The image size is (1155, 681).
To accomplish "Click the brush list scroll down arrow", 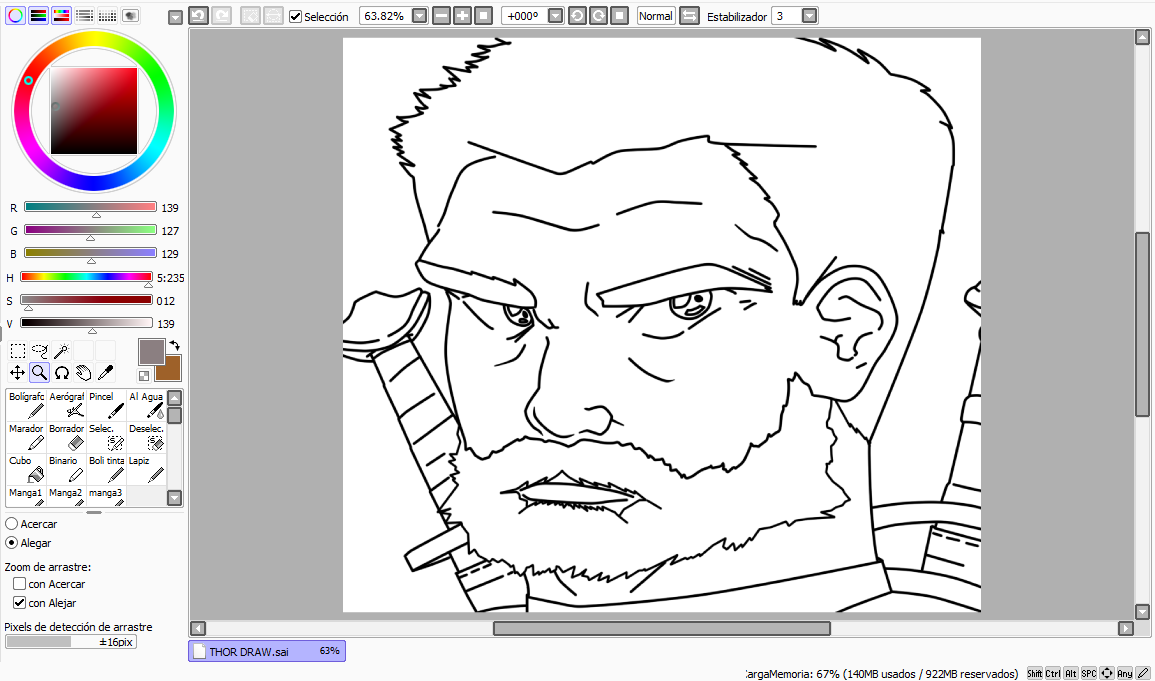I will (x=175, y=498).
